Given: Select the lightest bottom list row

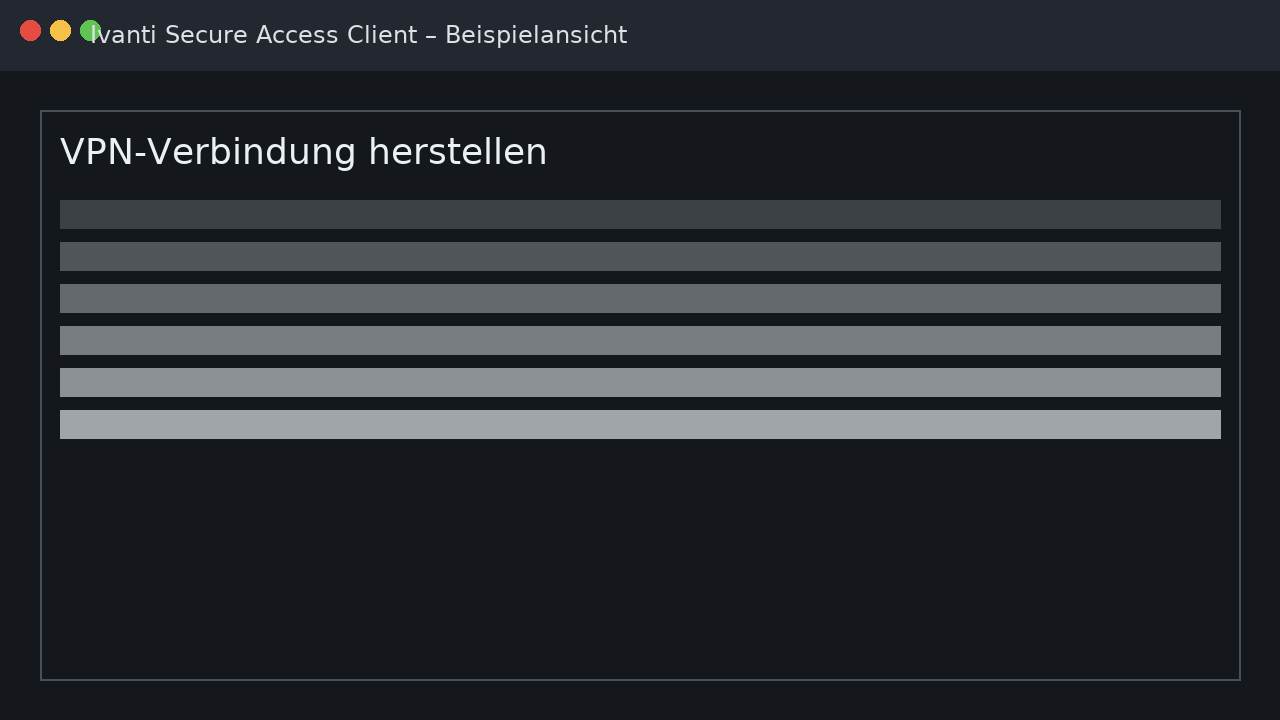Looking at the screenshot, I should 640,424.
